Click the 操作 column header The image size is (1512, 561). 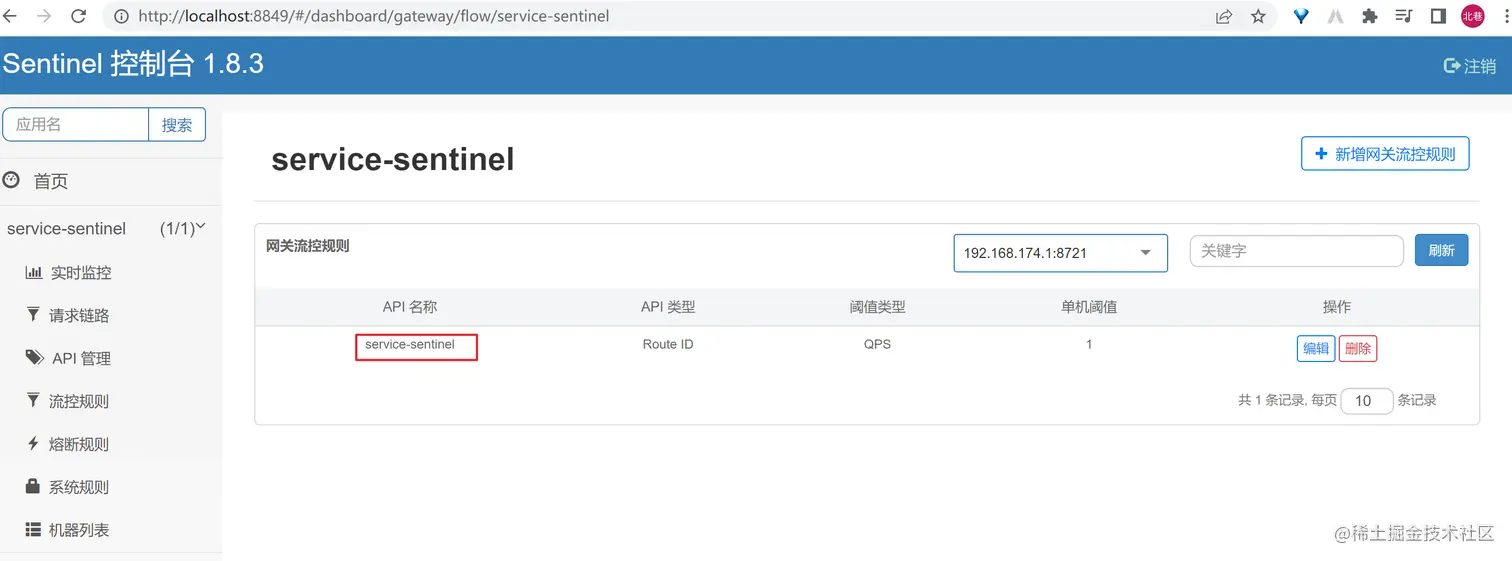tap(1337, 307)
